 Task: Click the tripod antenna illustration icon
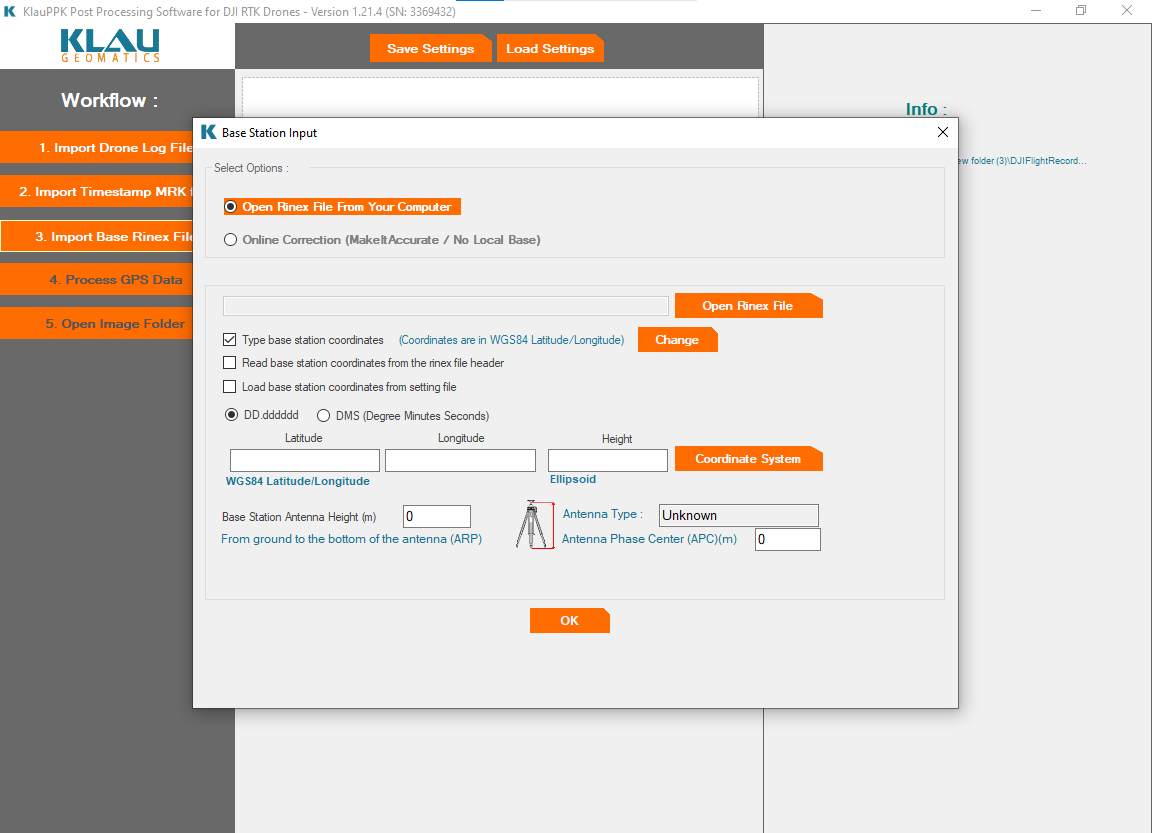[x=534, y=524]
